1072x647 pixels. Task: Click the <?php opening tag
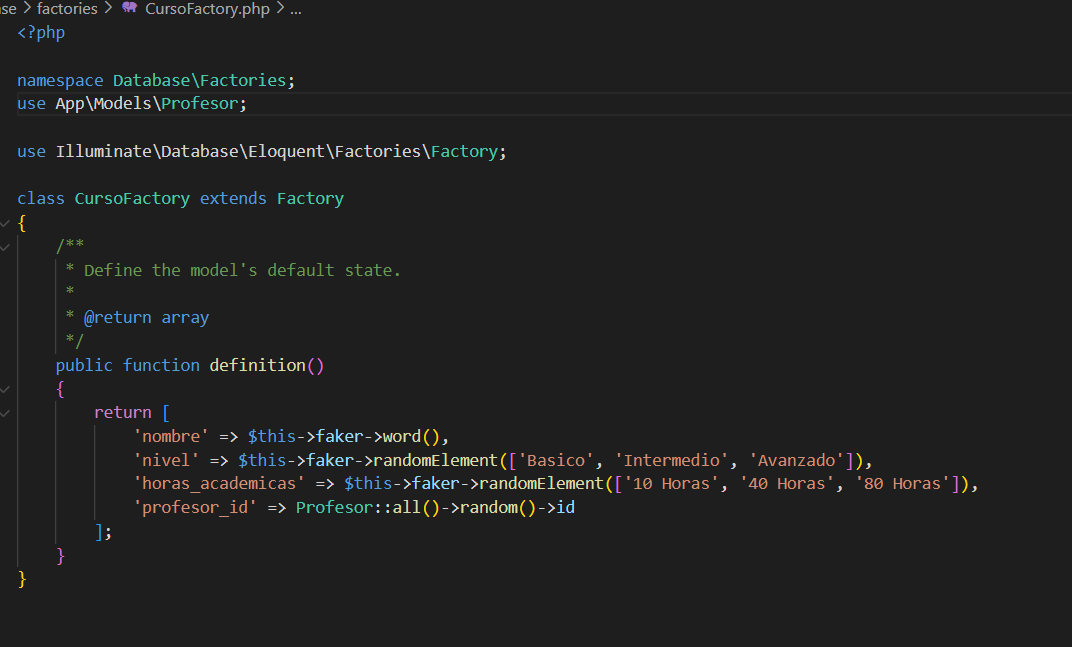coord(41,33)
